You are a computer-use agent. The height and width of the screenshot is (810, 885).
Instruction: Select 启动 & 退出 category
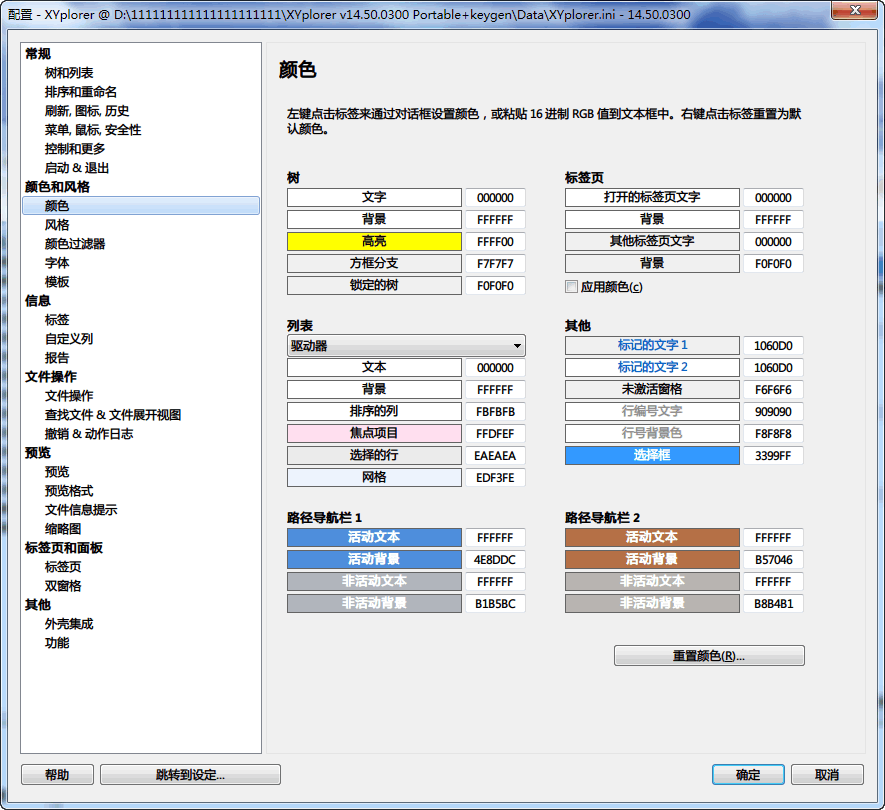[x=77, y=168]
